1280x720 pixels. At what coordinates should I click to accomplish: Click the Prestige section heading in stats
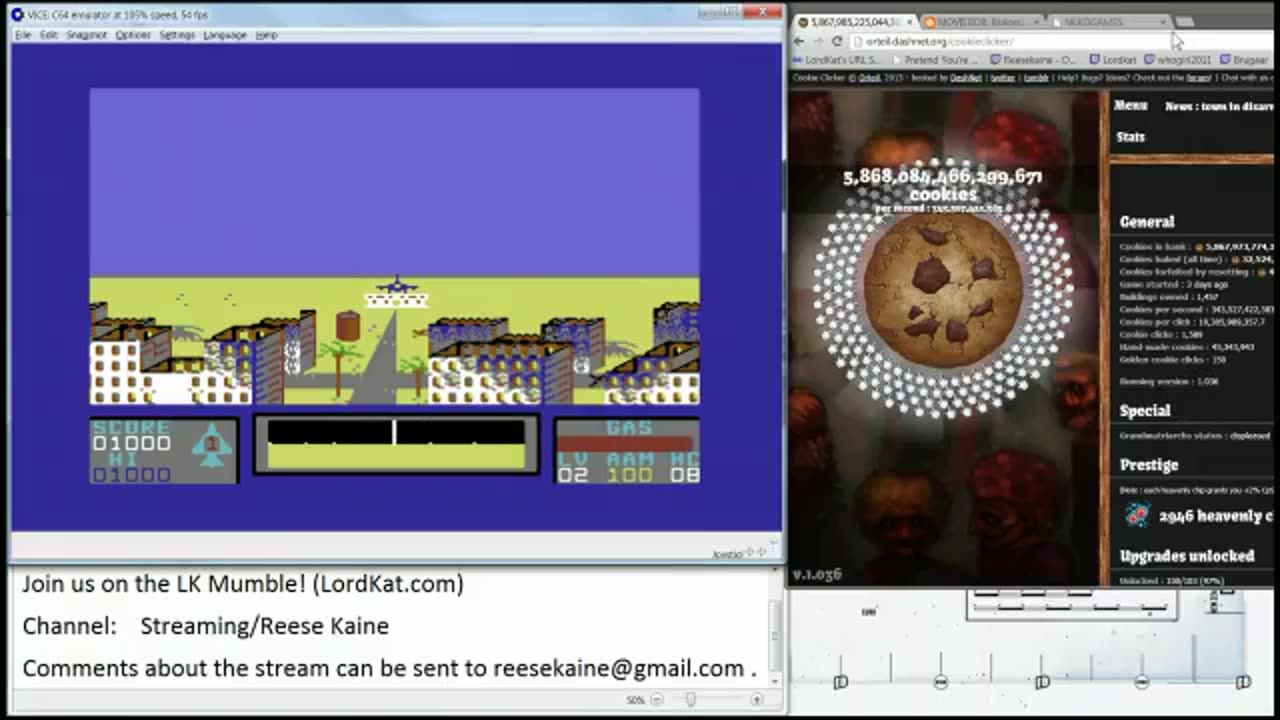point(1149,465)
